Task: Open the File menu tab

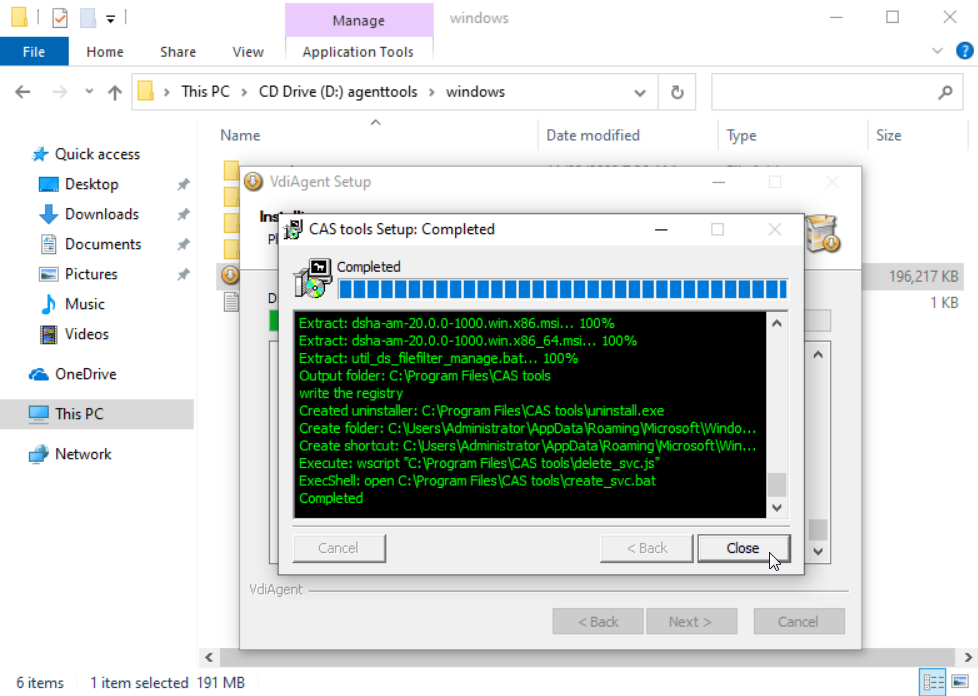Action: pyautogui.click(x=34, y=52)
